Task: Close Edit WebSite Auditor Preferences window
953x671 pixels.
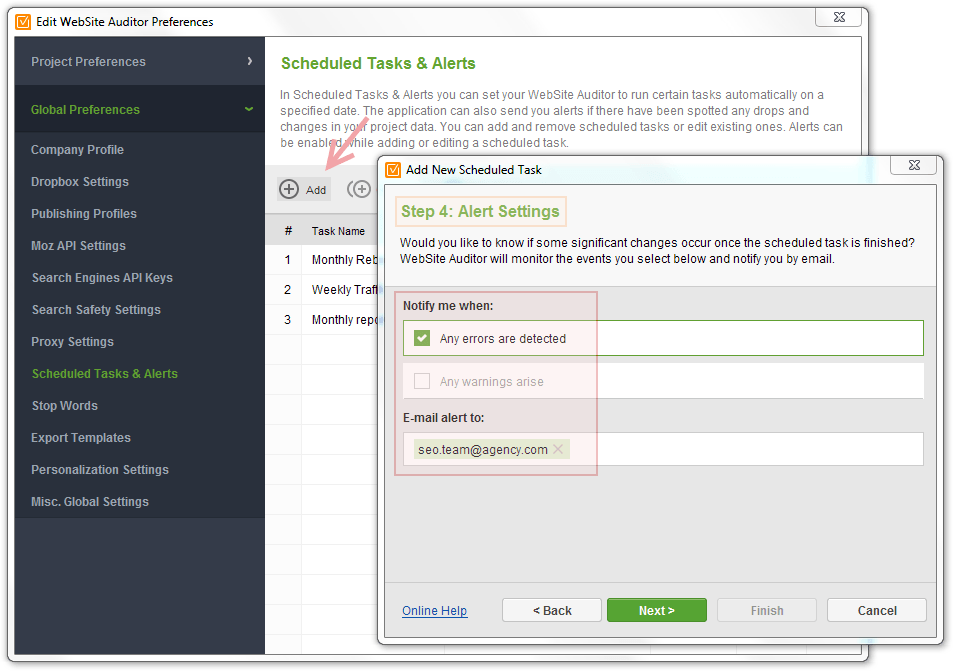Action: tap(839, 17)
